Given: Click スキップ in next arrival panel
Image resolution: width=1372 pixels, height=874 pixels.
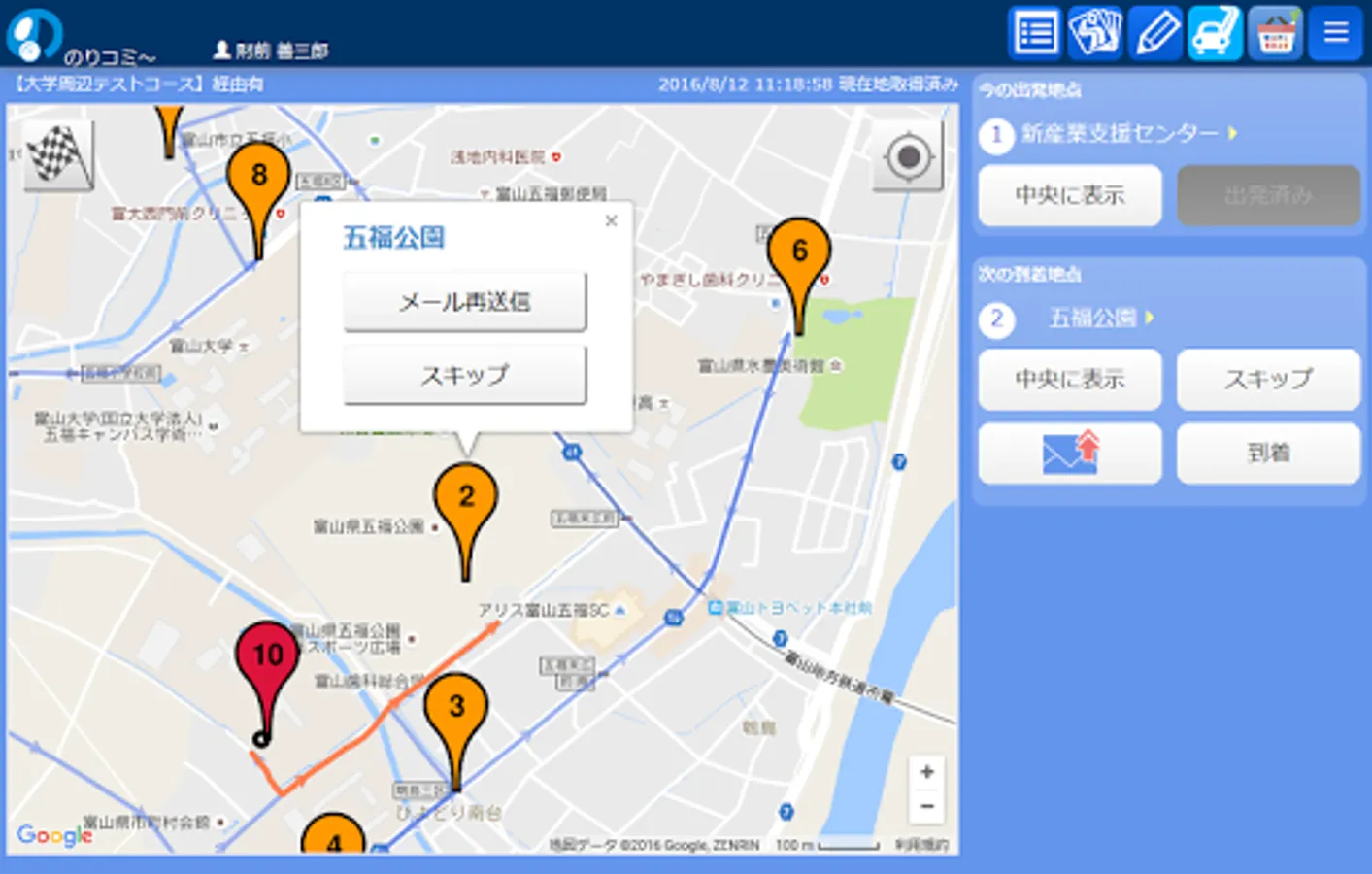Looking at the screenshot, I should tap(1268, 380).
